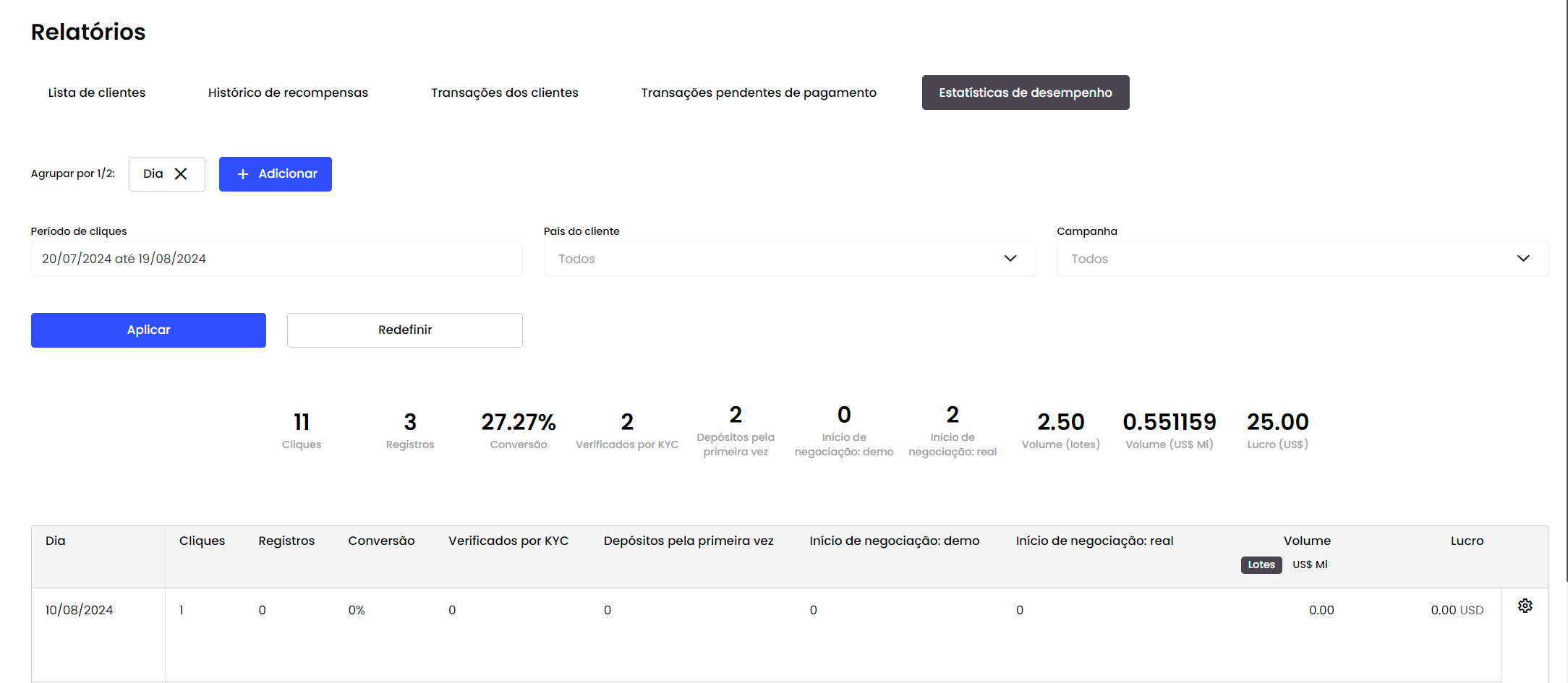Switch volume display to Lotes

[1261, 564]
